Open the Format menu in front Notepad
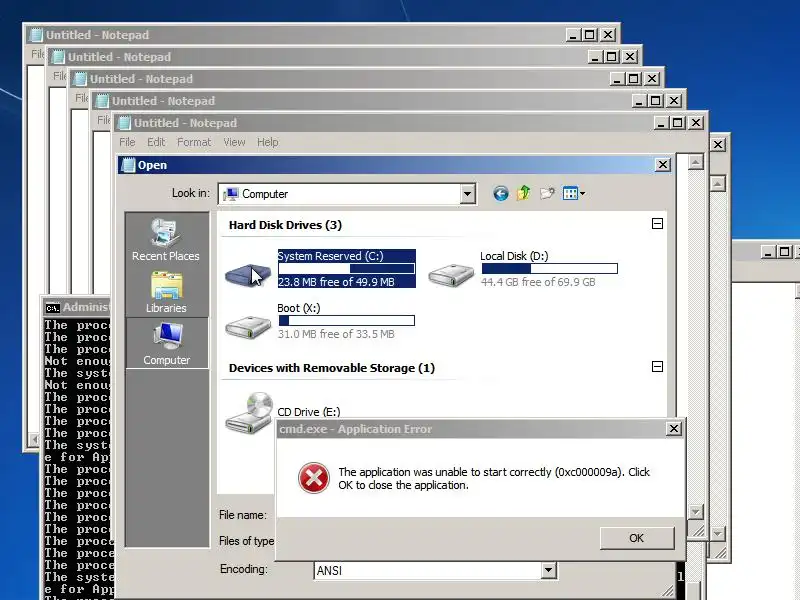Image resolution: width=800 pixels, height=600 pixels. tap(194, 142)
